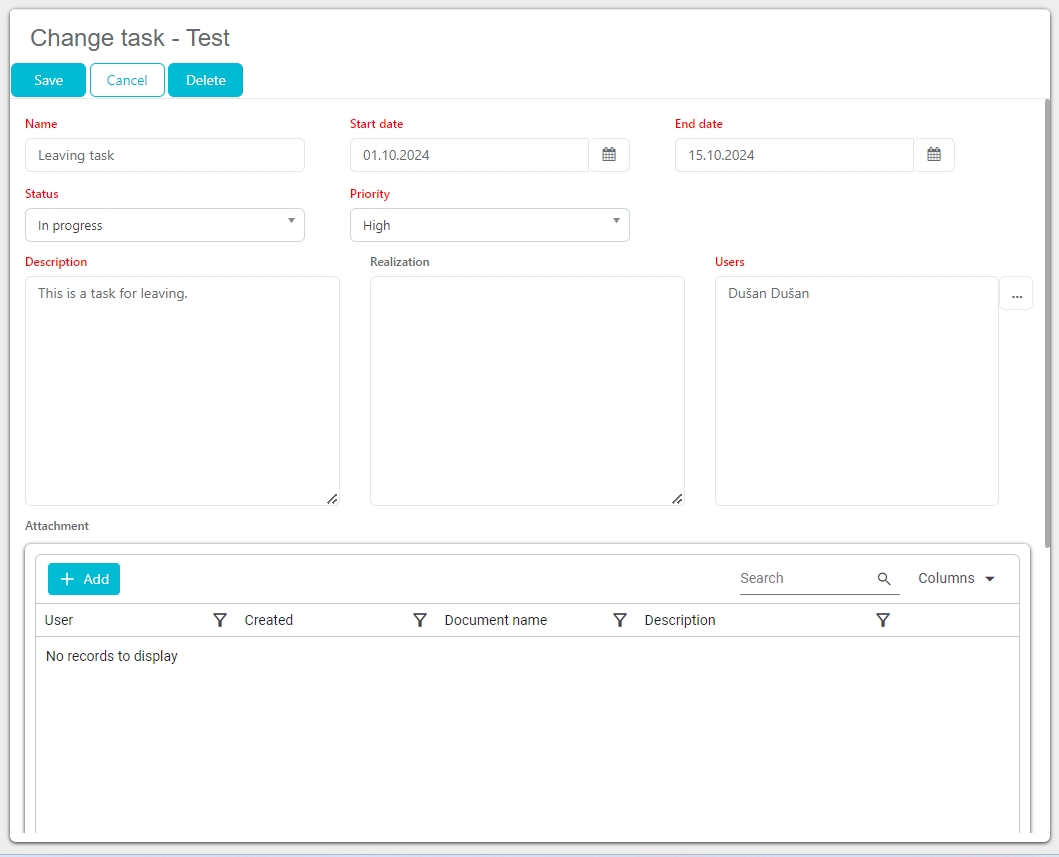Image resolution: width=1059 pixels, height=857 pixels.
Task: Click the attachment Search field
Action: click(805, 579)
